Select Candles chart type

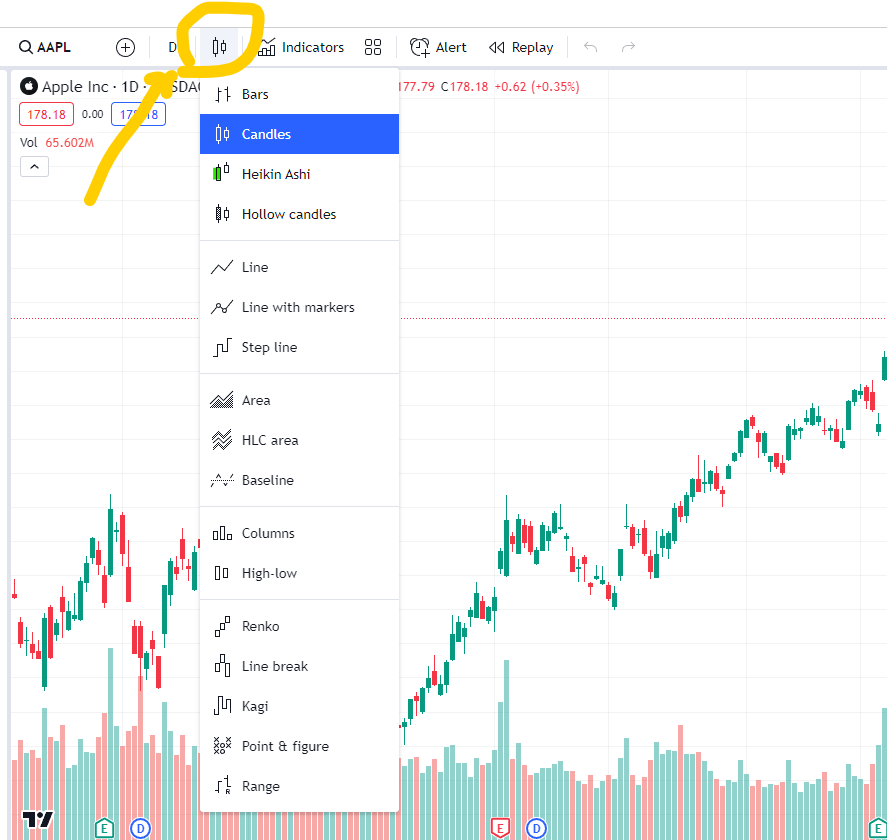click(299, 134)
